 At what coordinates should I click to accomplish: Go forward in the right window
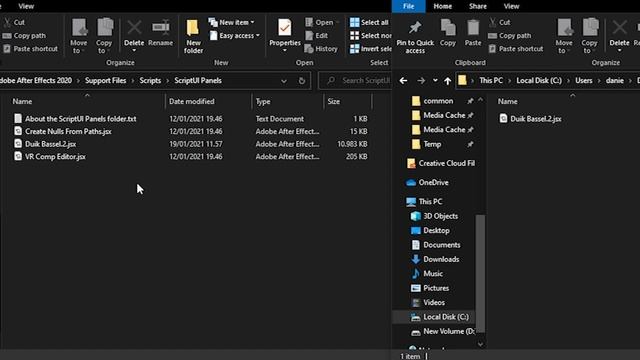[x=421, y=81]
